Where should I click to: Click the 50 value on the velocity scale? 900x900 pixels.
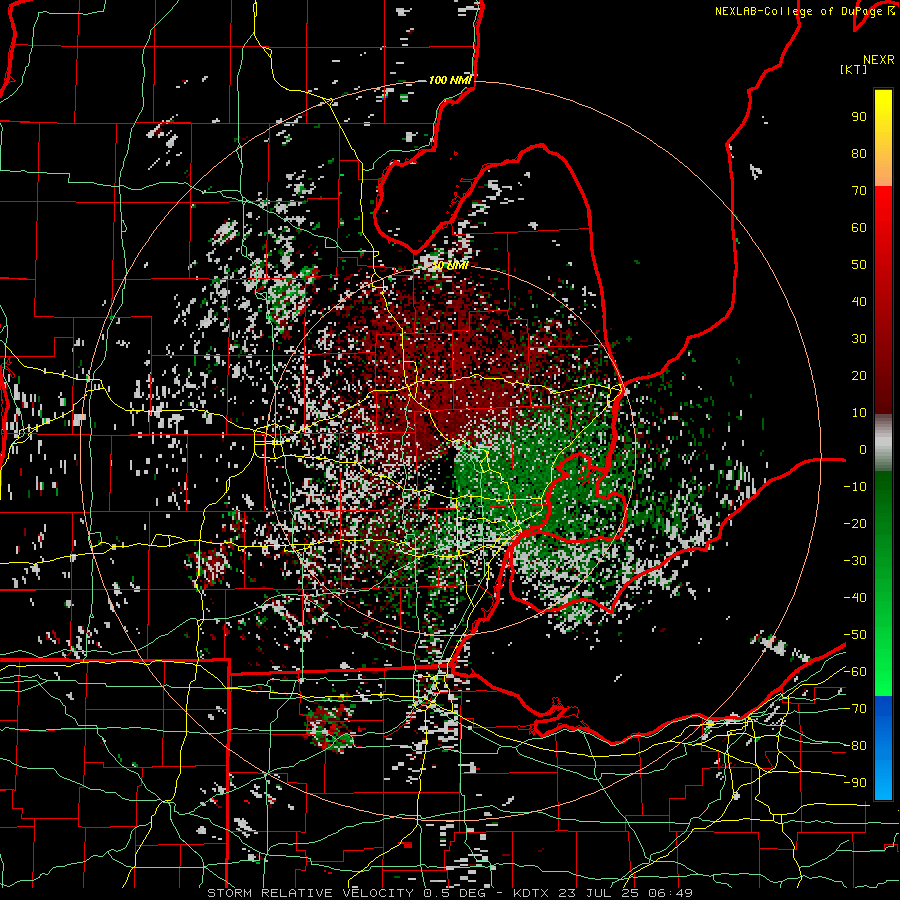[859, 265]
